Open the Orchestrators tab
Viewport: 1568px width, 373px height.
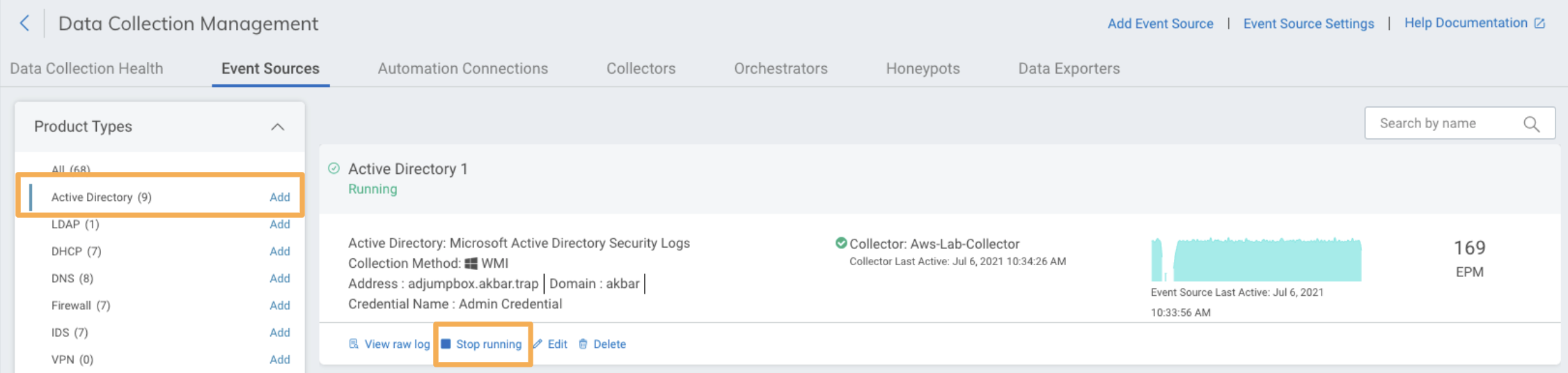coord(781,68)
